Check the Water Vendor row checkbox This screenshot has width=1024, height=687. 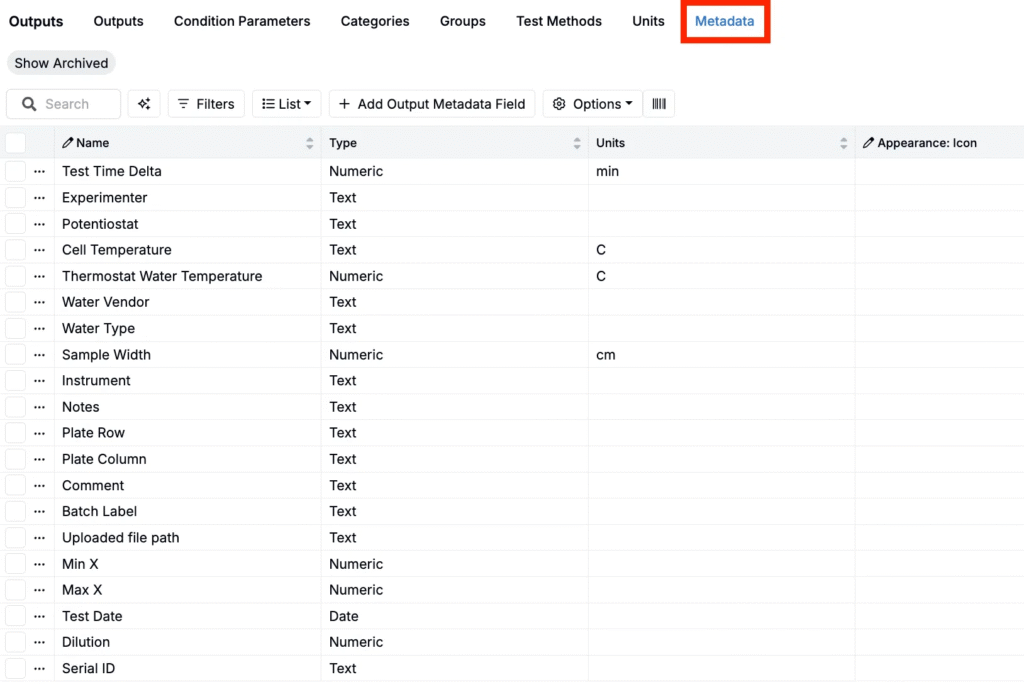point(16,302)
